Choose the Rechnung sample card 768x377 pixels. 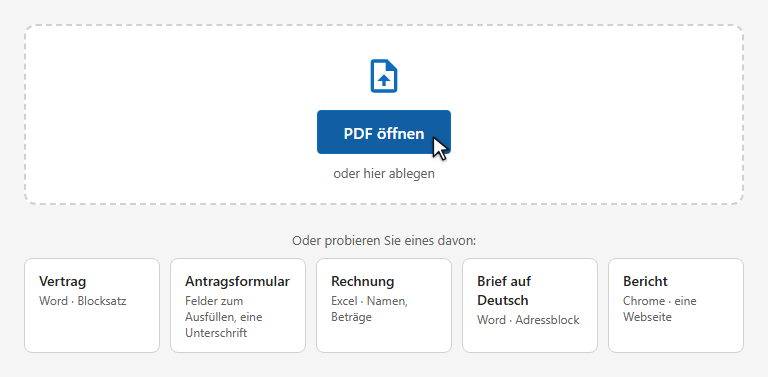point(384,306)
